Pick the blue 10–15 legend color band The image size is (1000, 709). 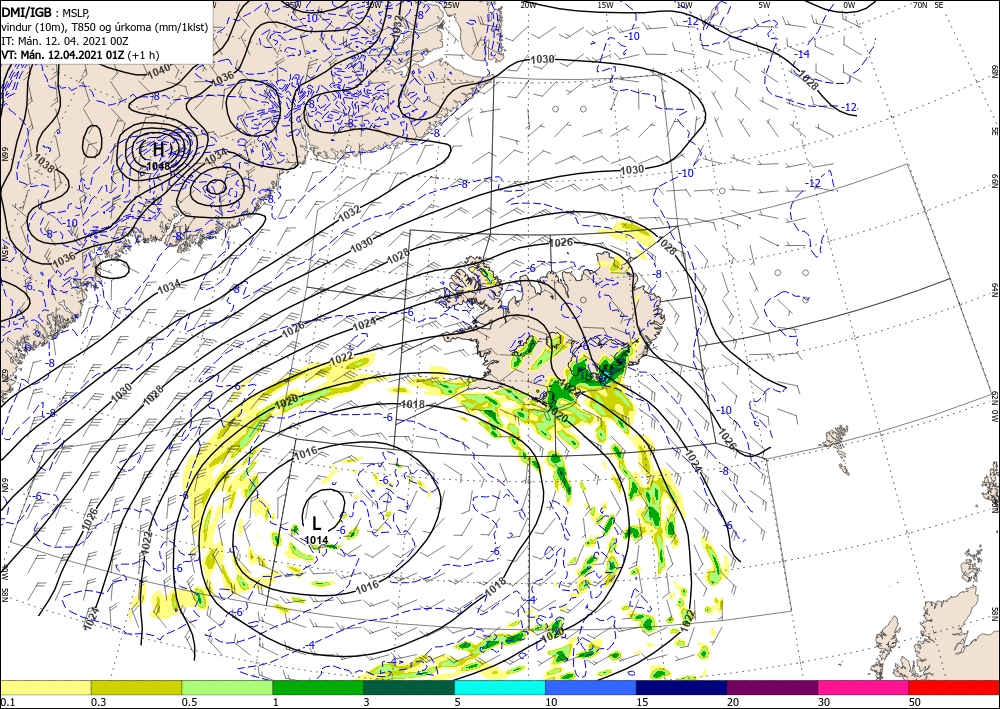(x=591, y=687)
